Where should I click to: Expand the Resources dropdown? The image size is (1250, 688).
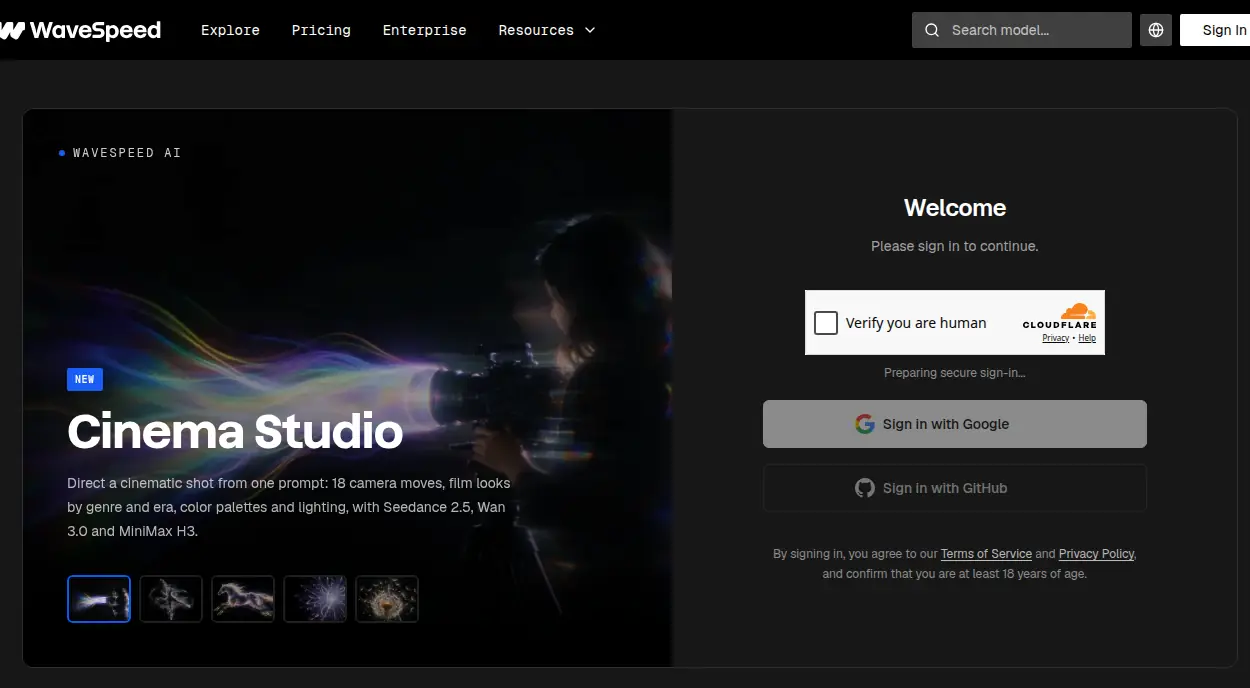point(547,30)
